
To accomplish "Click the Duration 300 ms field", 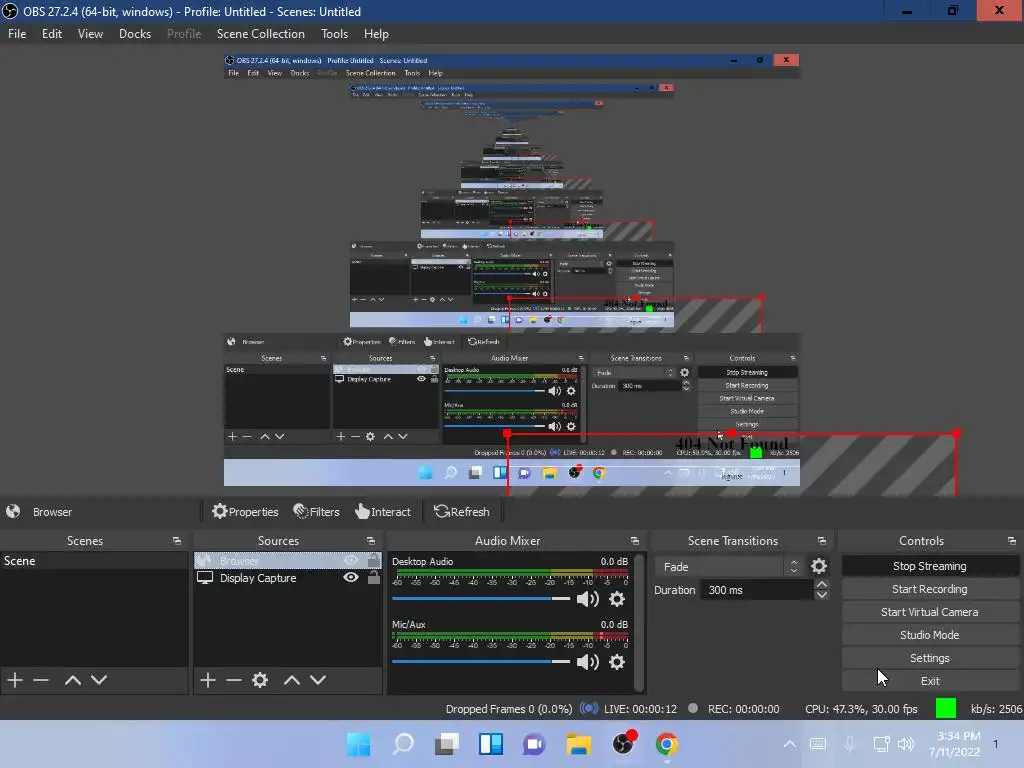I will coord(758,590).
